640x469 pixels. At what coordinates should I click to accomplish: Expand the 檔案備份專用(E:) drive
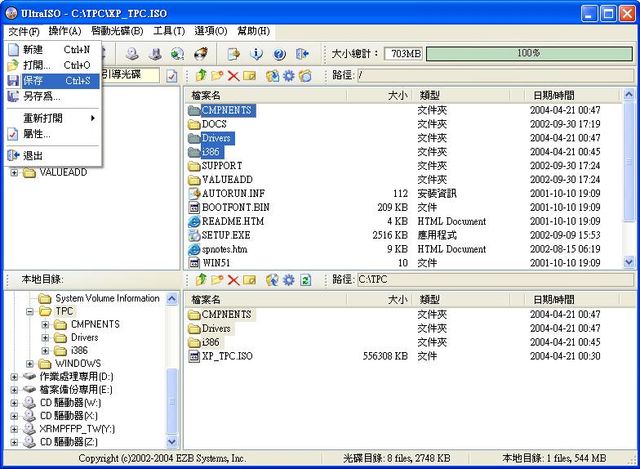click(14, 390)
